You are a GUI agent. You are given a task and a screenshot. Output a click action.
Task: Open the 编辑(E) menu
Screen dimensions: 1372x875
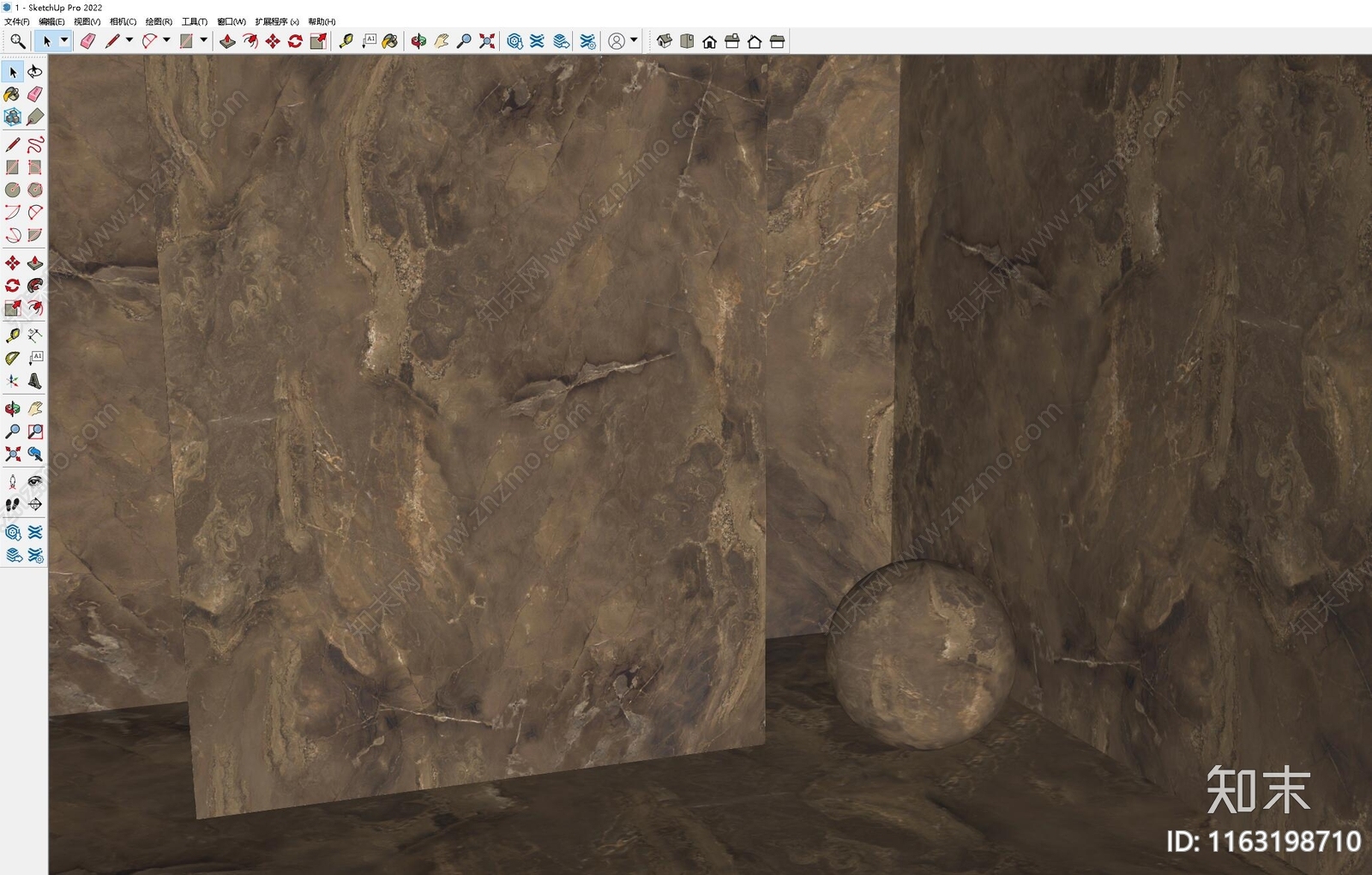point(51,21)
